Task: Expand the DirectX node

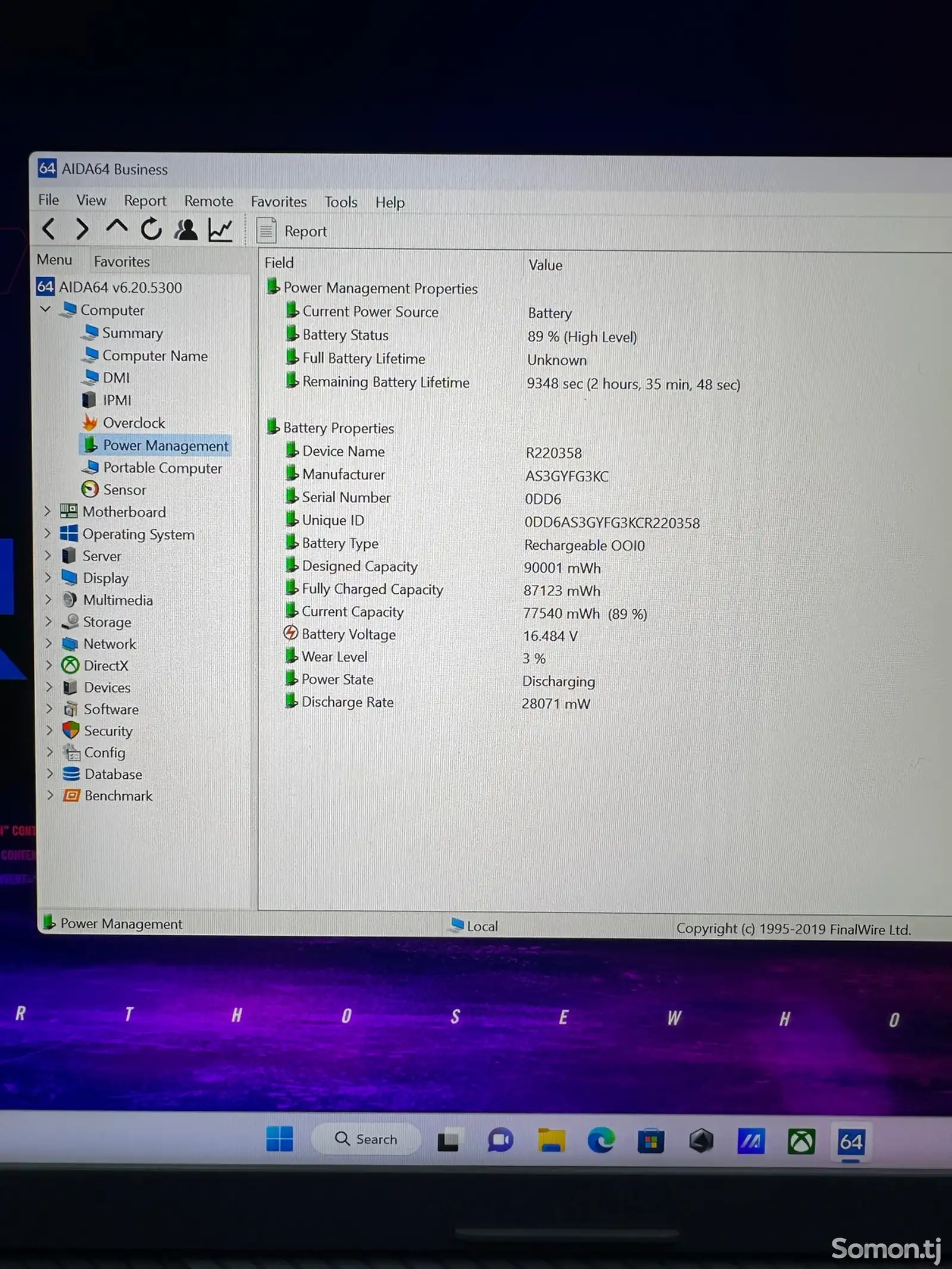Action: coord(49,665)
